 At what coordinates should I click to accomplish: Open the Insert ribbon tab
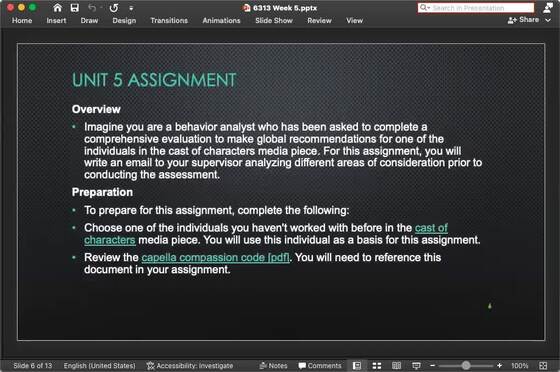point(56,21)
